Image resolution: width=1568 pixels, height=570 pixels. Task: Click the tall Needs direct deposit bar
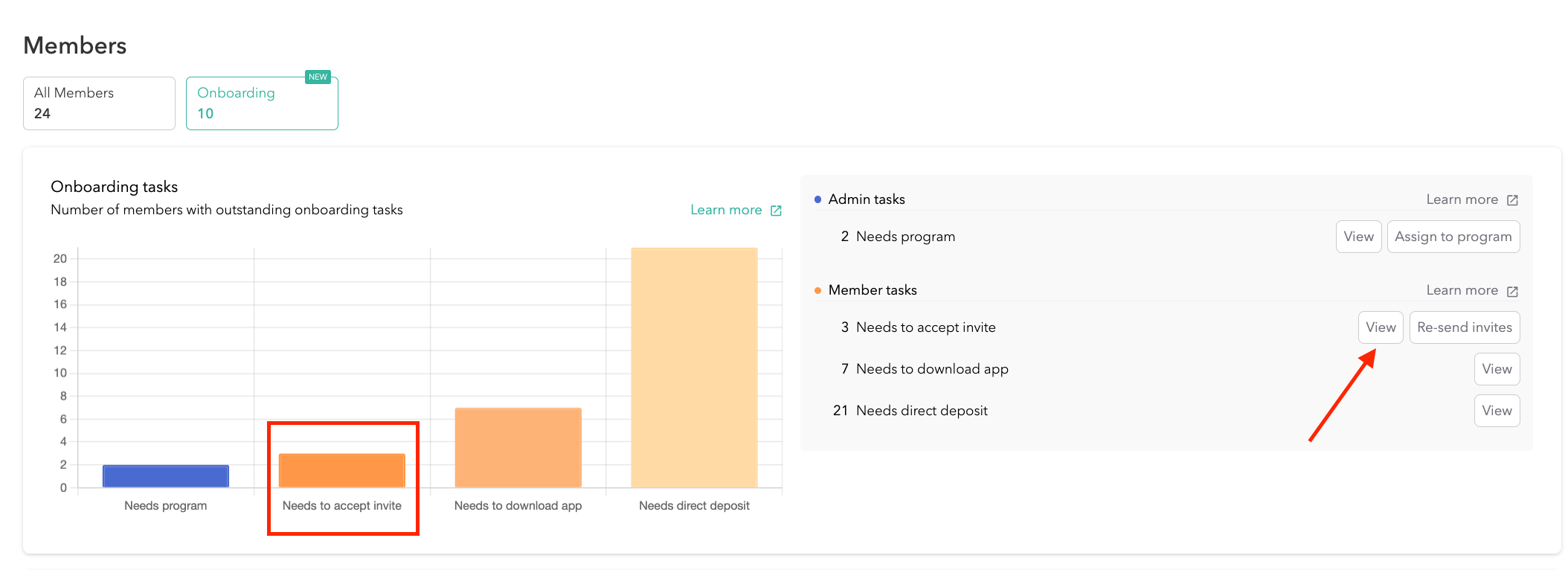click(694, 368)
